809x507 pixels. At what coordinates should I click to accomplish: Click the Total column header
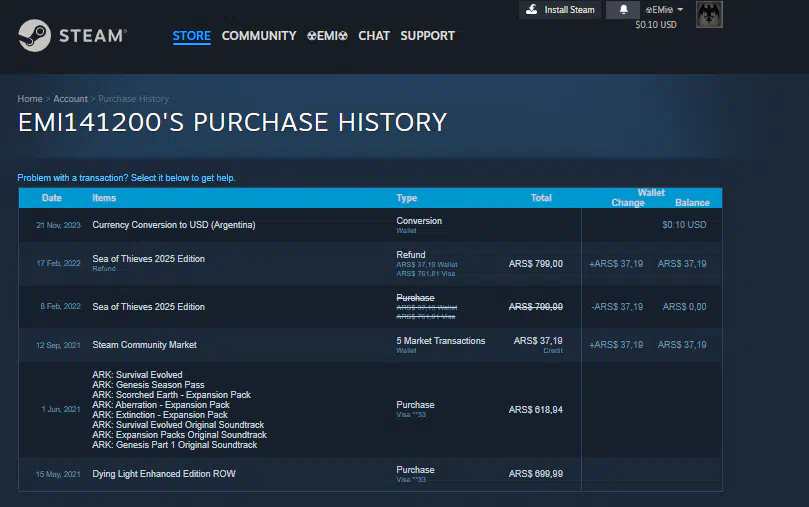tap(541, 198)
